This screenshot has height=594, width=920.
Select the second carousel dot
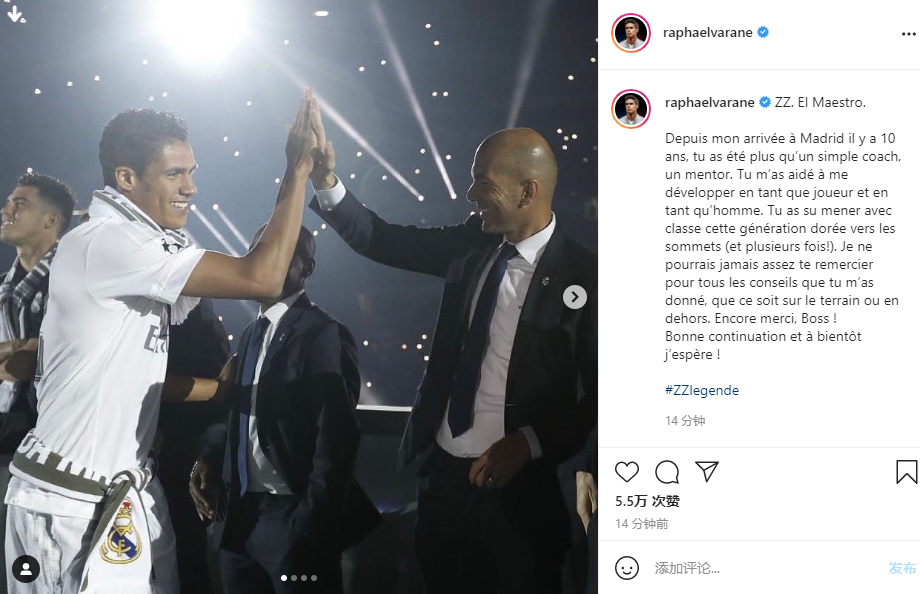[294, 578]
